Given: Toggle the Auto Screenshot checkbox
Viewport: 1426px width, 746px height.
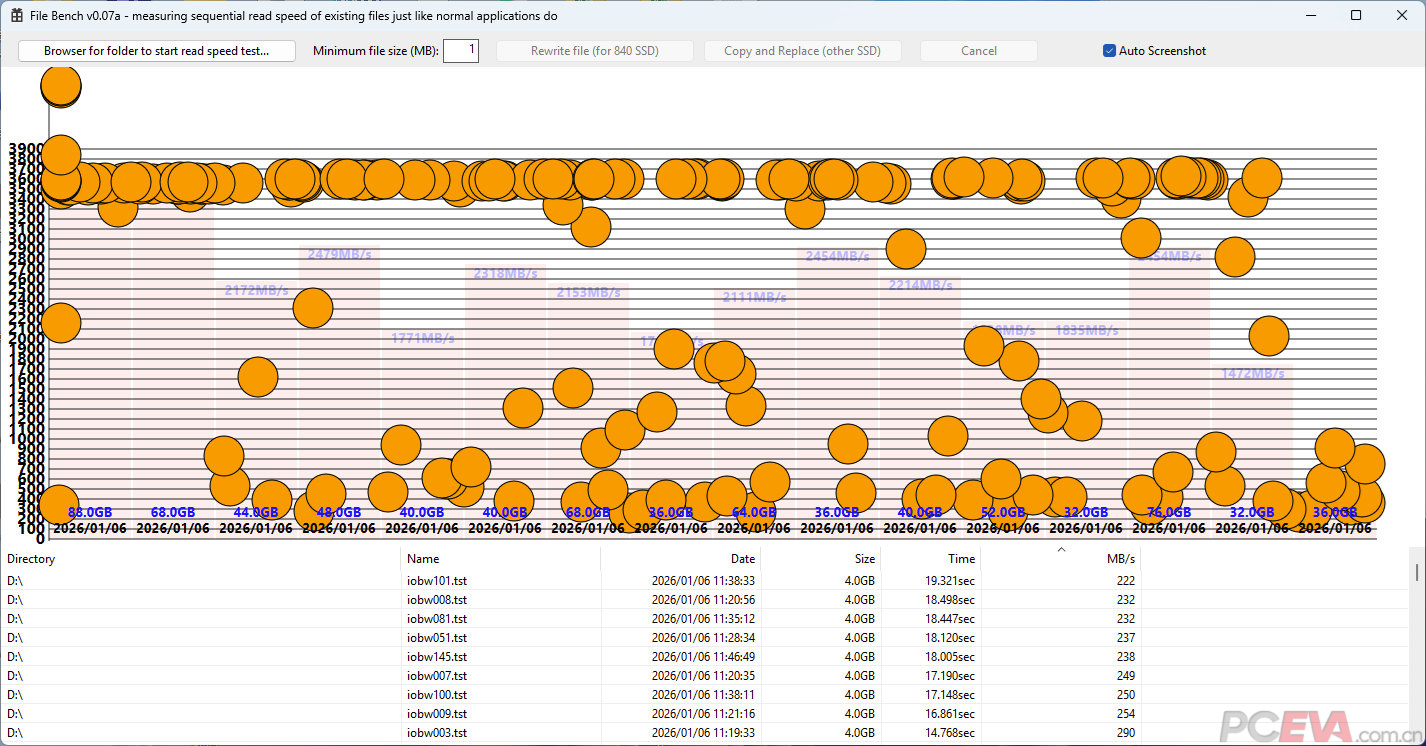Looking at the screenshot, I should pyautogui.click(x=1109, y=51).
